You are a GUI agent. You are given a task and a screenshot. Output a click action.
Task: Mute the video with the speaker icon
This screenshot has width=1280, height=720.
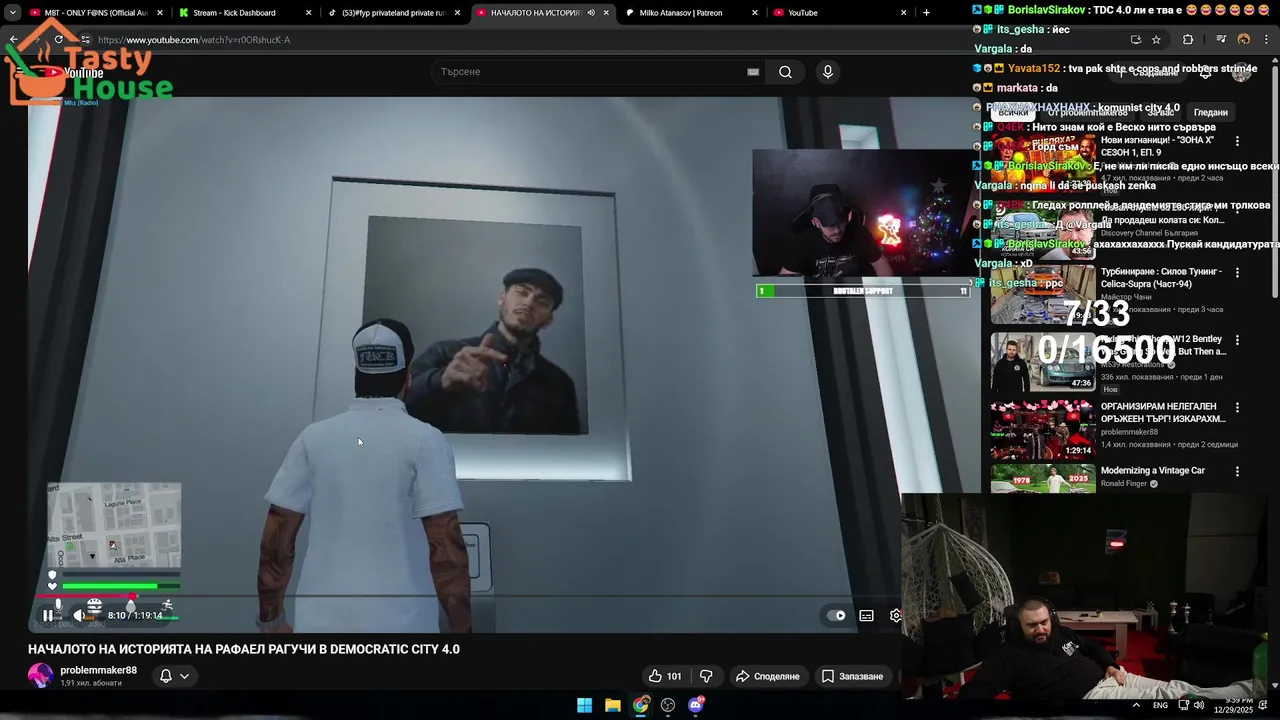79,616
